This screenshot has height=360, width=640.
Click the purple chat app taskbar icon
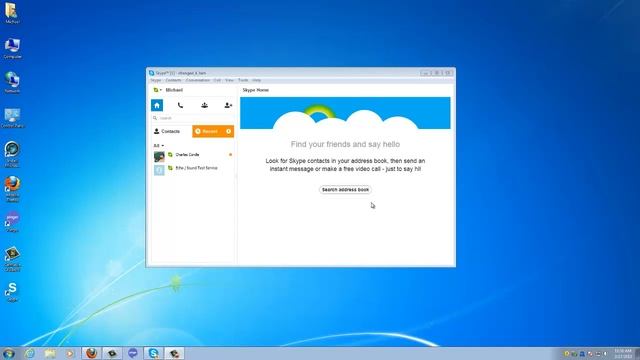tap(133, 353)
